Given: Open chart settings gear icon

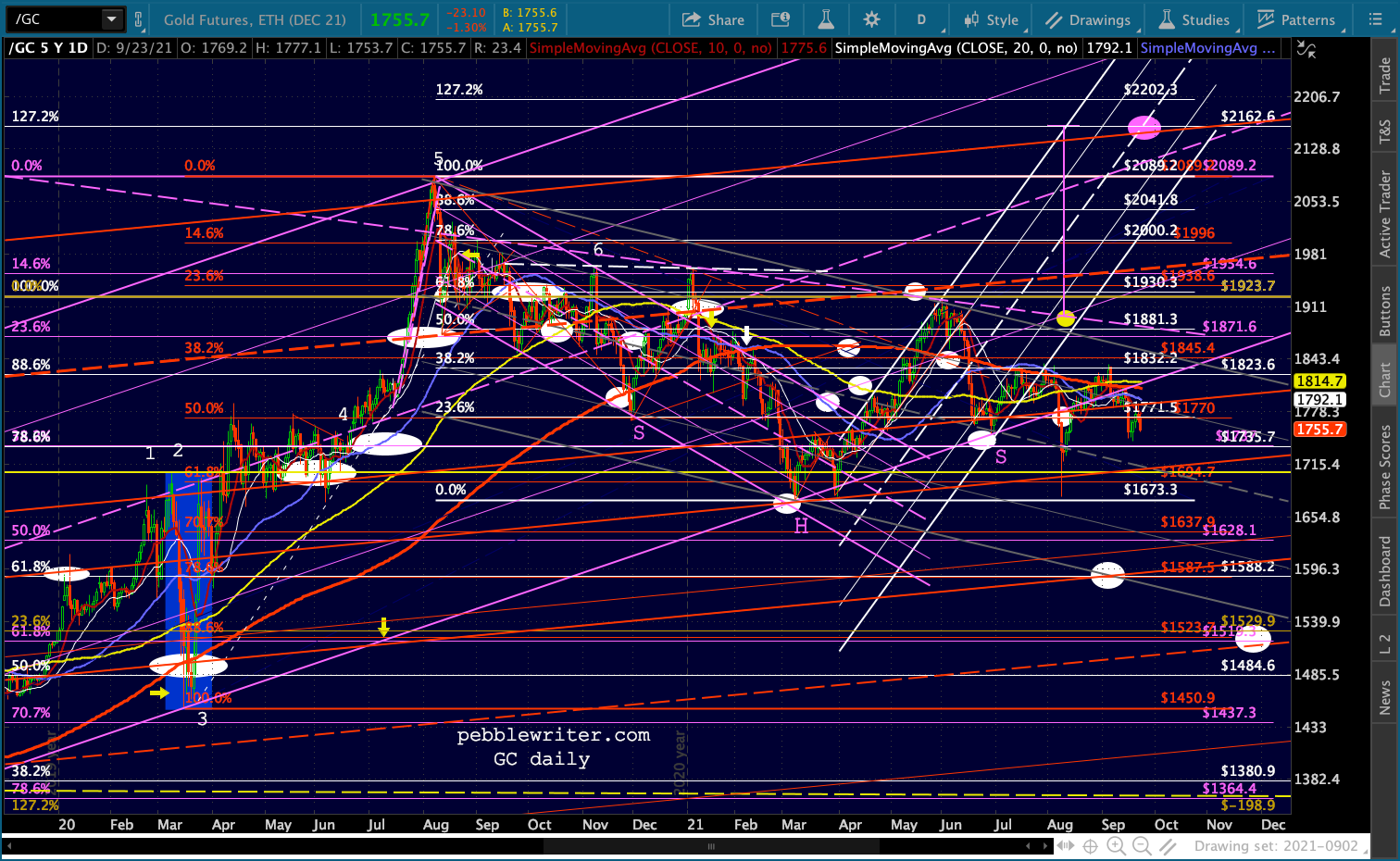Looking at the screenshot, I should [871, 19].
